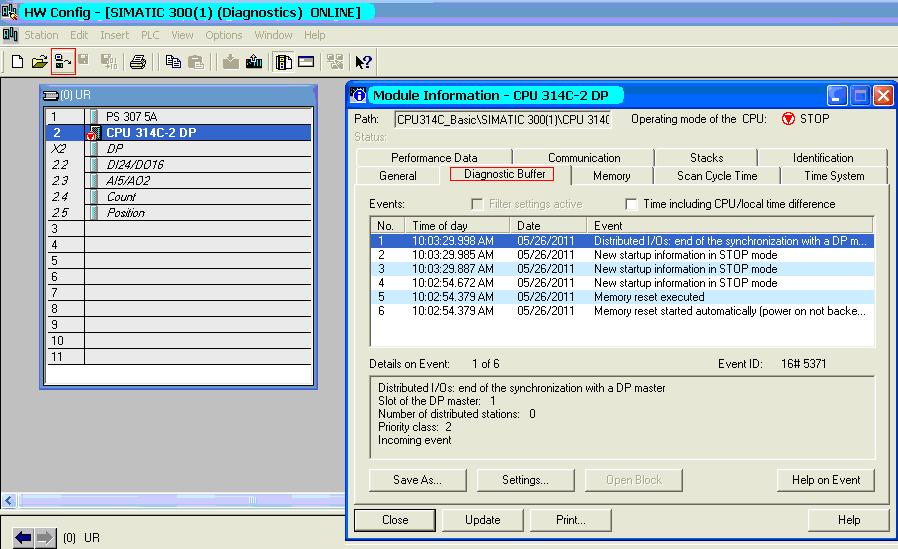Click the Print... button
898x549 pixels.
pyautogui.click(x=570, y=520)
